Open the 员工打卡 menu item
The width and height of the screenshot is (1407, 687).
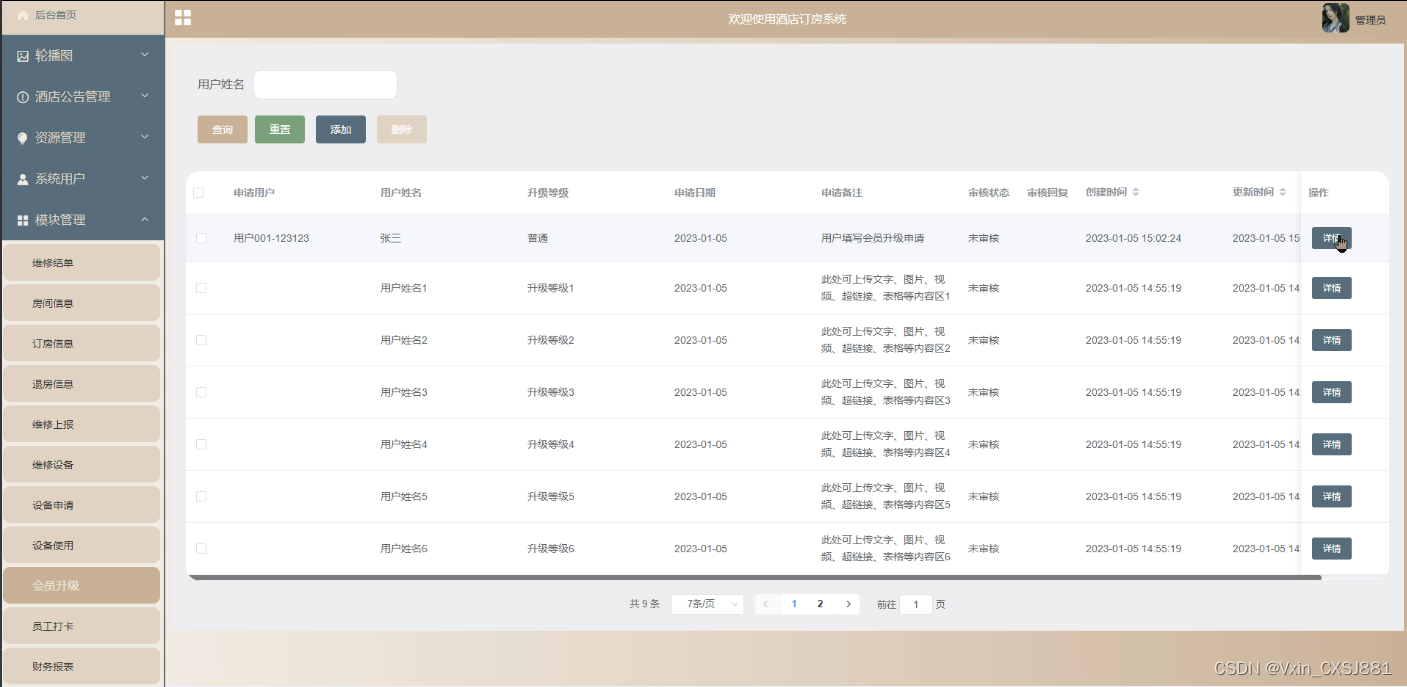pyautogui.click(x=82, y=626)
